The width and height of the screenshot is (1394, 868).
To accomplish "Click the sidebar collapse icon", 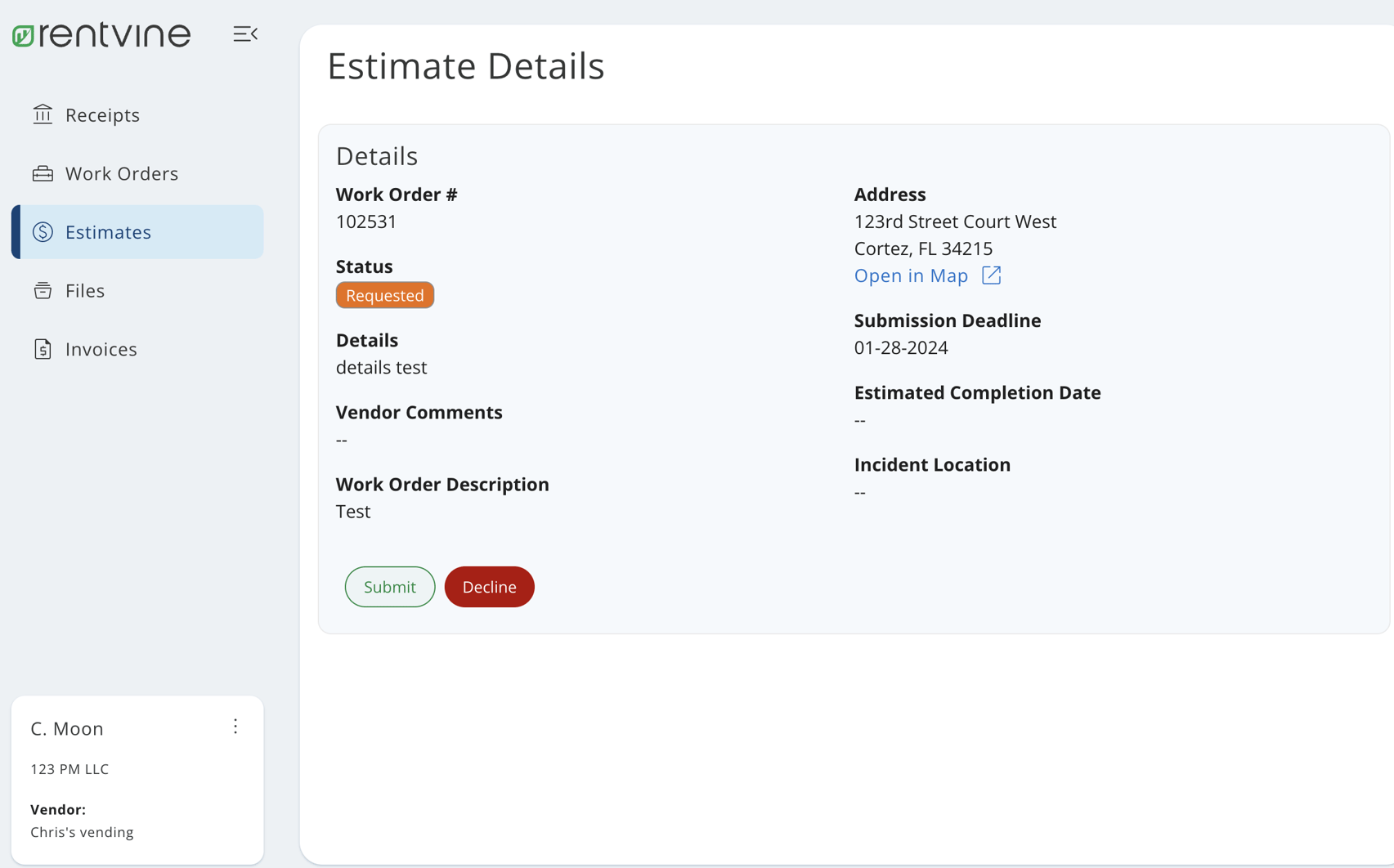I will [245, 34].
